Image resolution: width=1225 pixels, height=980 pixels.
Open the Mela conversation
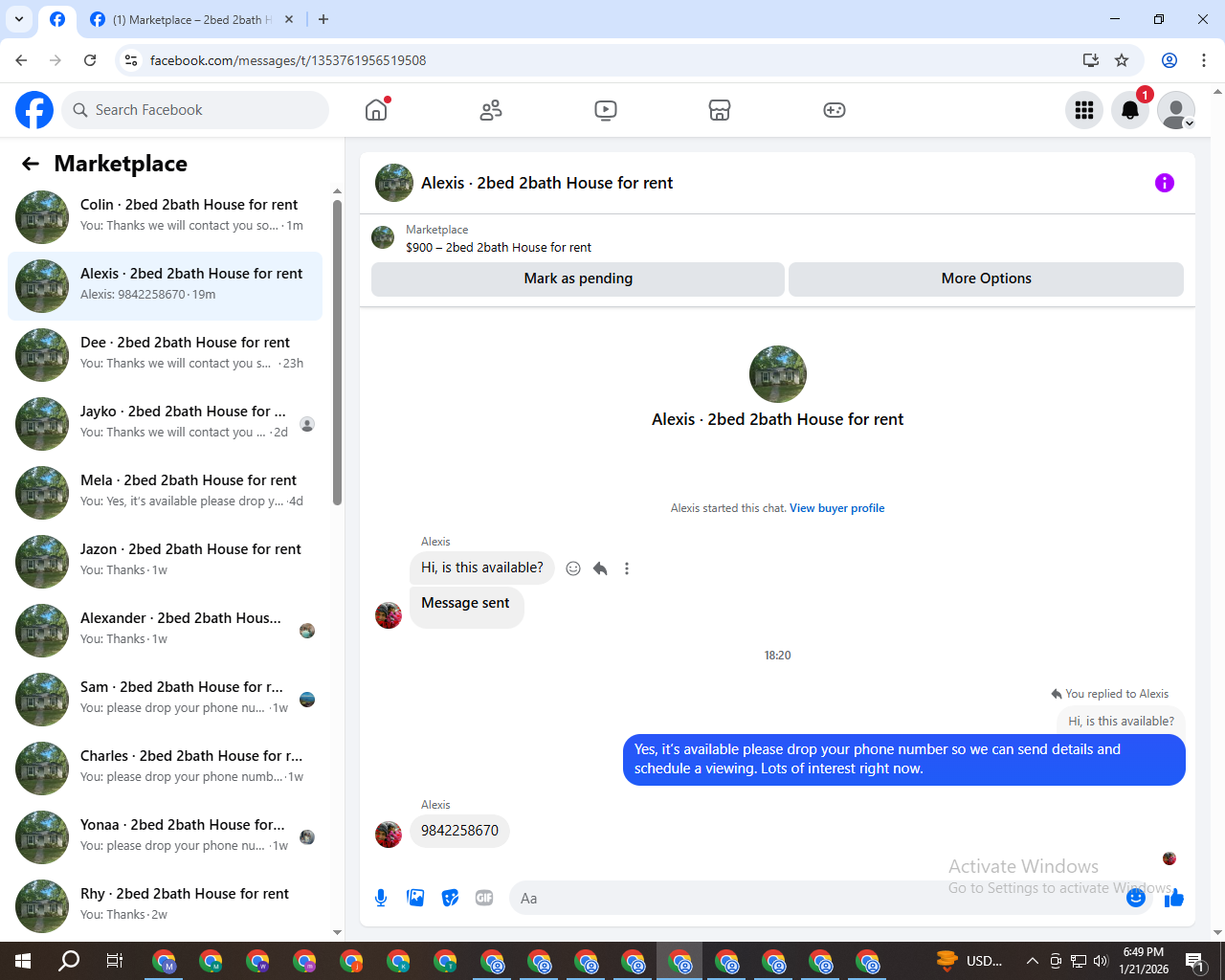pos(165,492)
